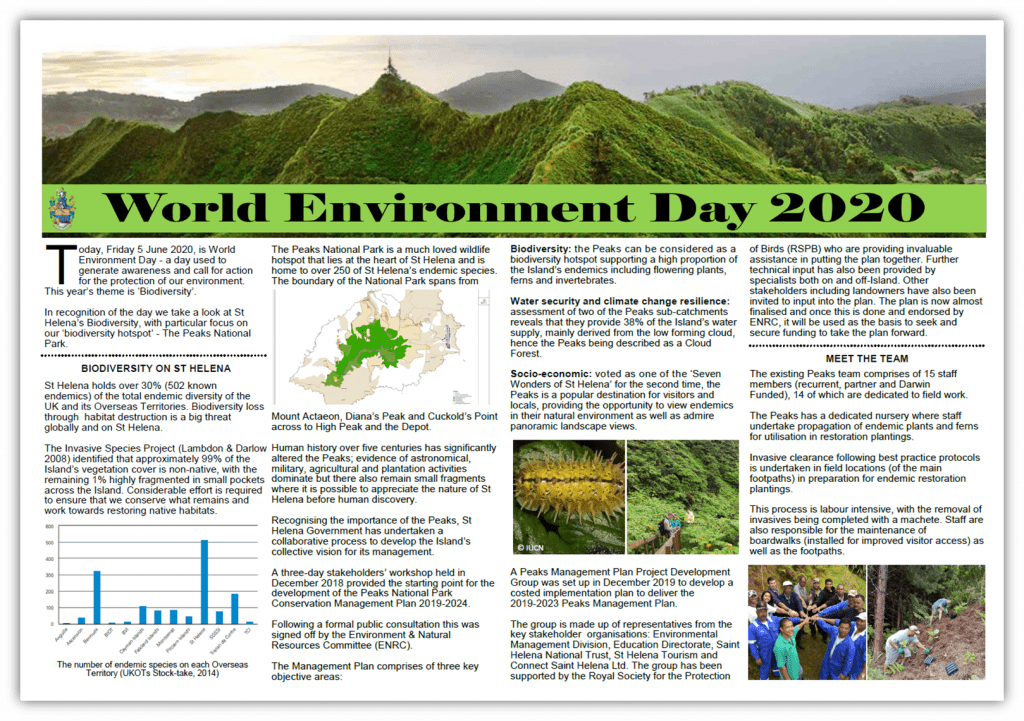Click 'Water security and climate change resilience:' subheading
The width and height of the screenshot is (1024, 721).
pyautogui.click(x=620, y=301)
